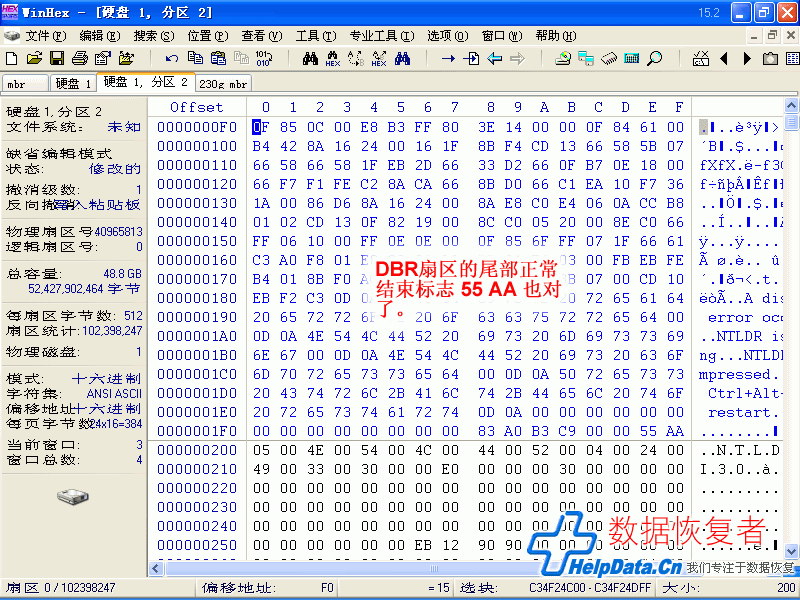Viewport: 800px width, 600px height.
Task: Click the '未知' file system value
Action: [x=124, y=127]
